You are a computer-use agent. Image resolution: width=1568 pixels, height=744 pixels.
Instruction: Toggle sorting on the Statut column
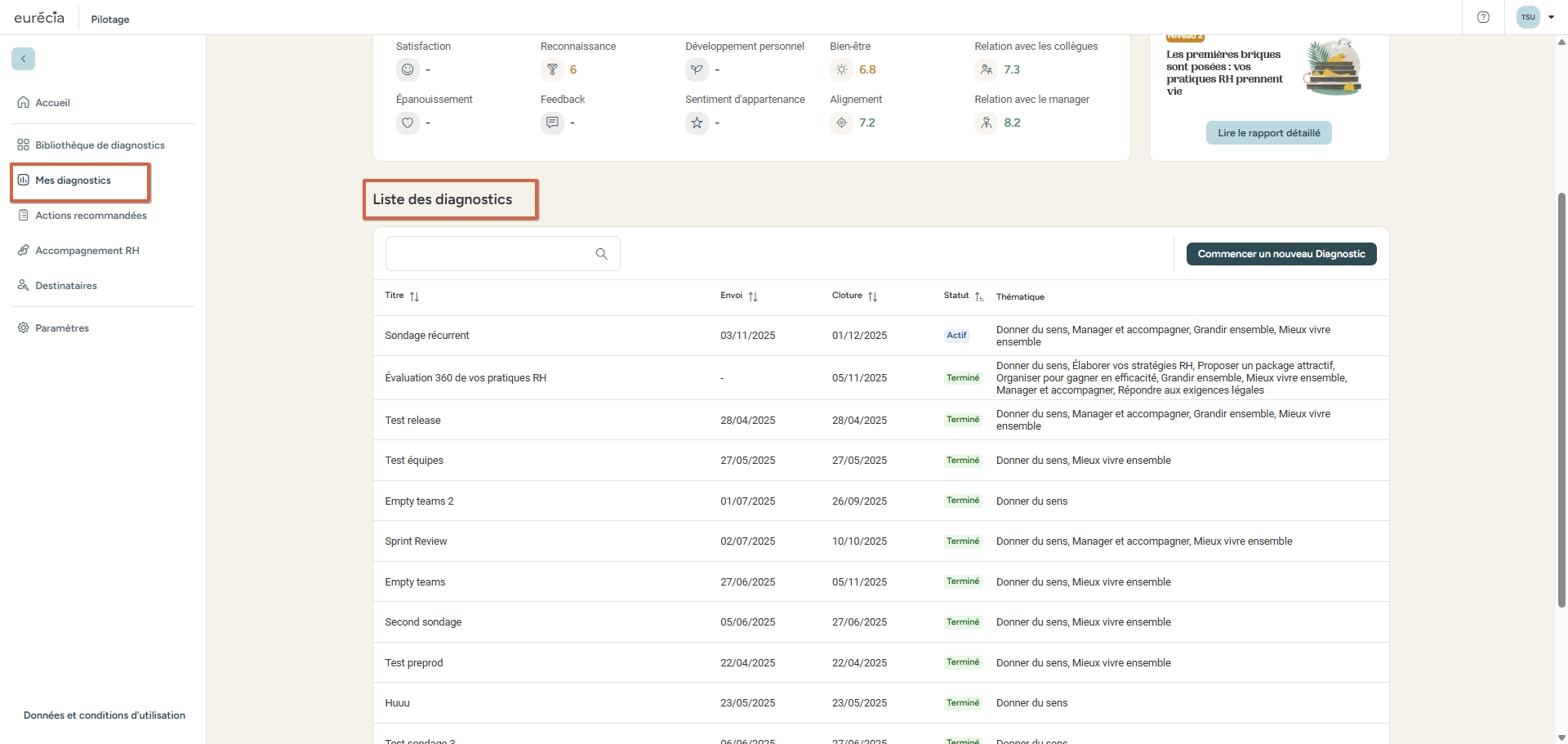coord(978,296)
